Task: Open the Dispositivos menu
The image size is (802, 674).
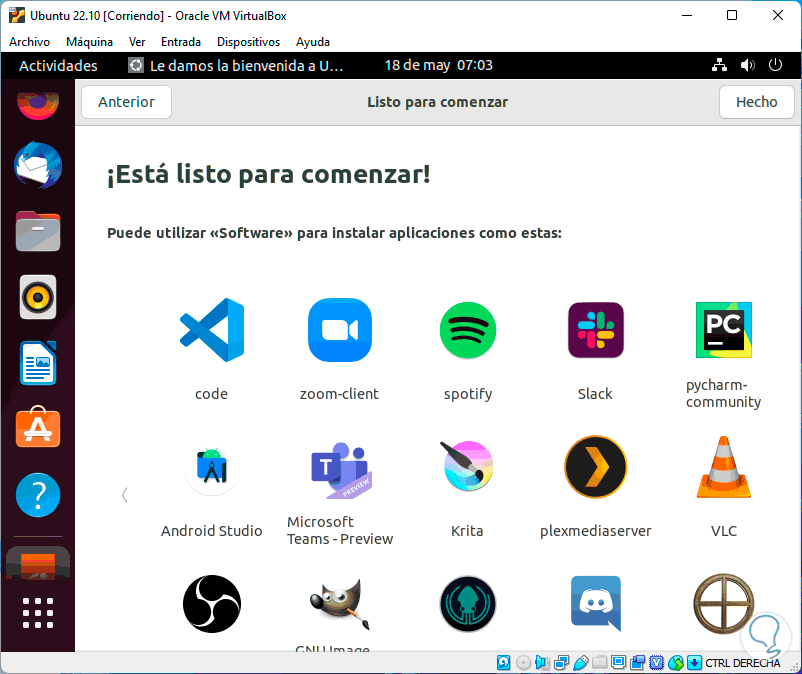Action: pyautogui.click(x=248, y=42)
